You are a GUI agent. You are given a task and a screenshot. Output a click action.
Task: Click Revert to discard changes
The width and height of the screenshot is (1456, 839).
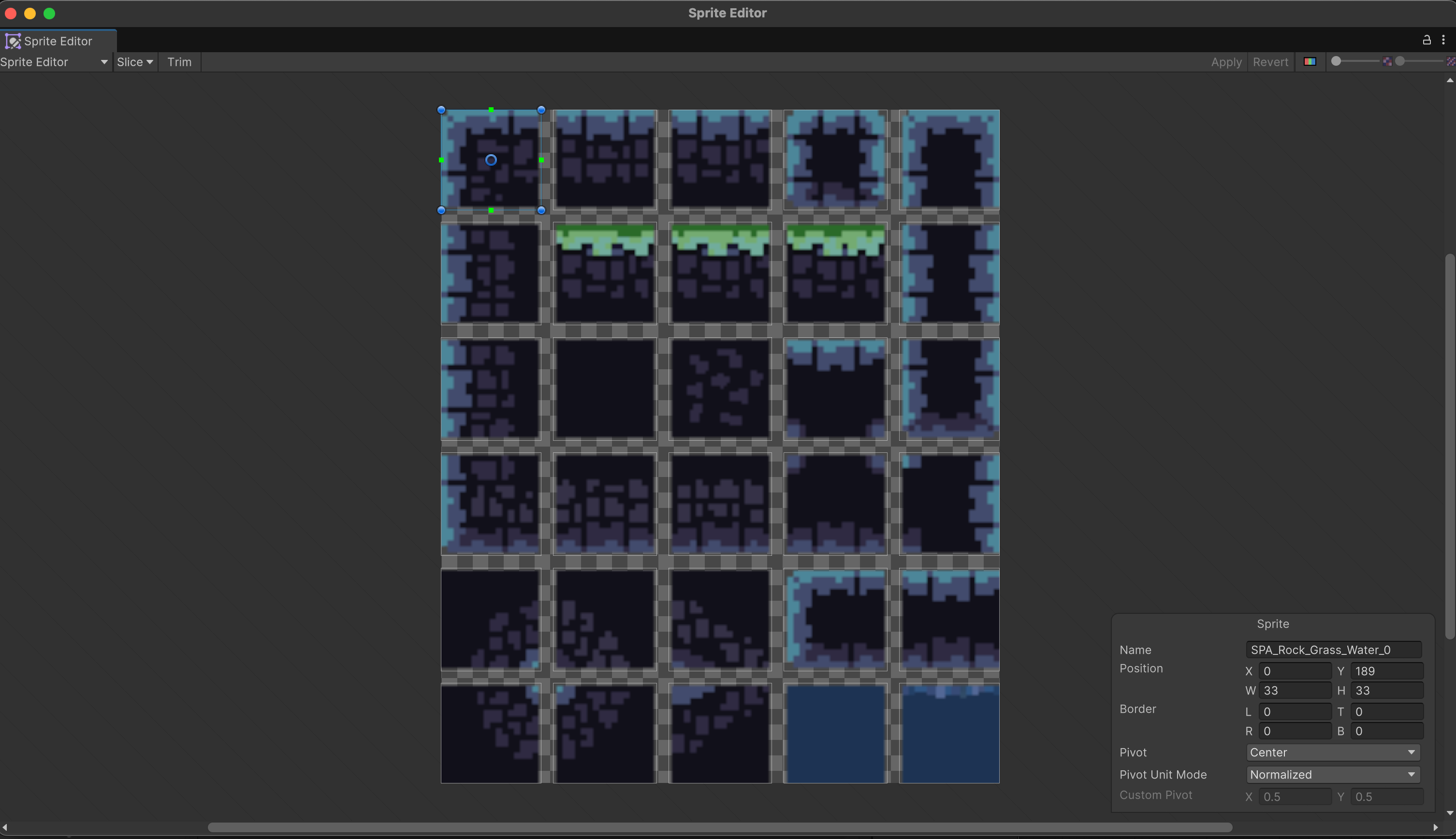click(1270, 62)
